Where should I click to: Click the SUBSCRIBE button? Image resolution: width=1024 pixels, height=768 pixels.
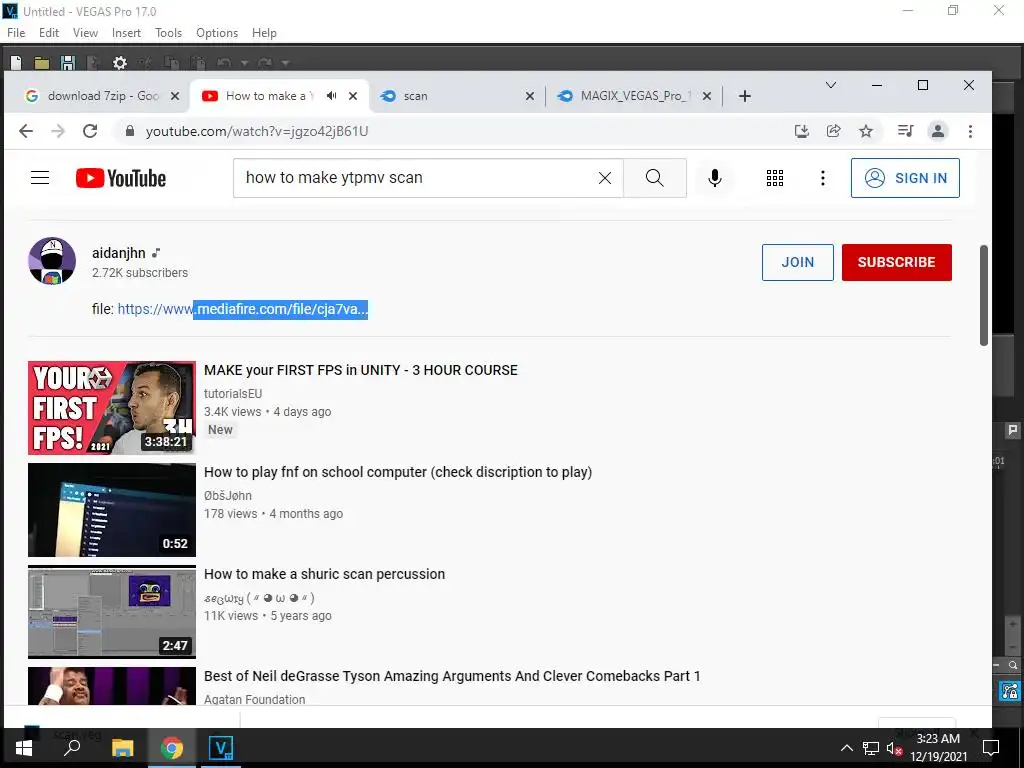[896, 262]
